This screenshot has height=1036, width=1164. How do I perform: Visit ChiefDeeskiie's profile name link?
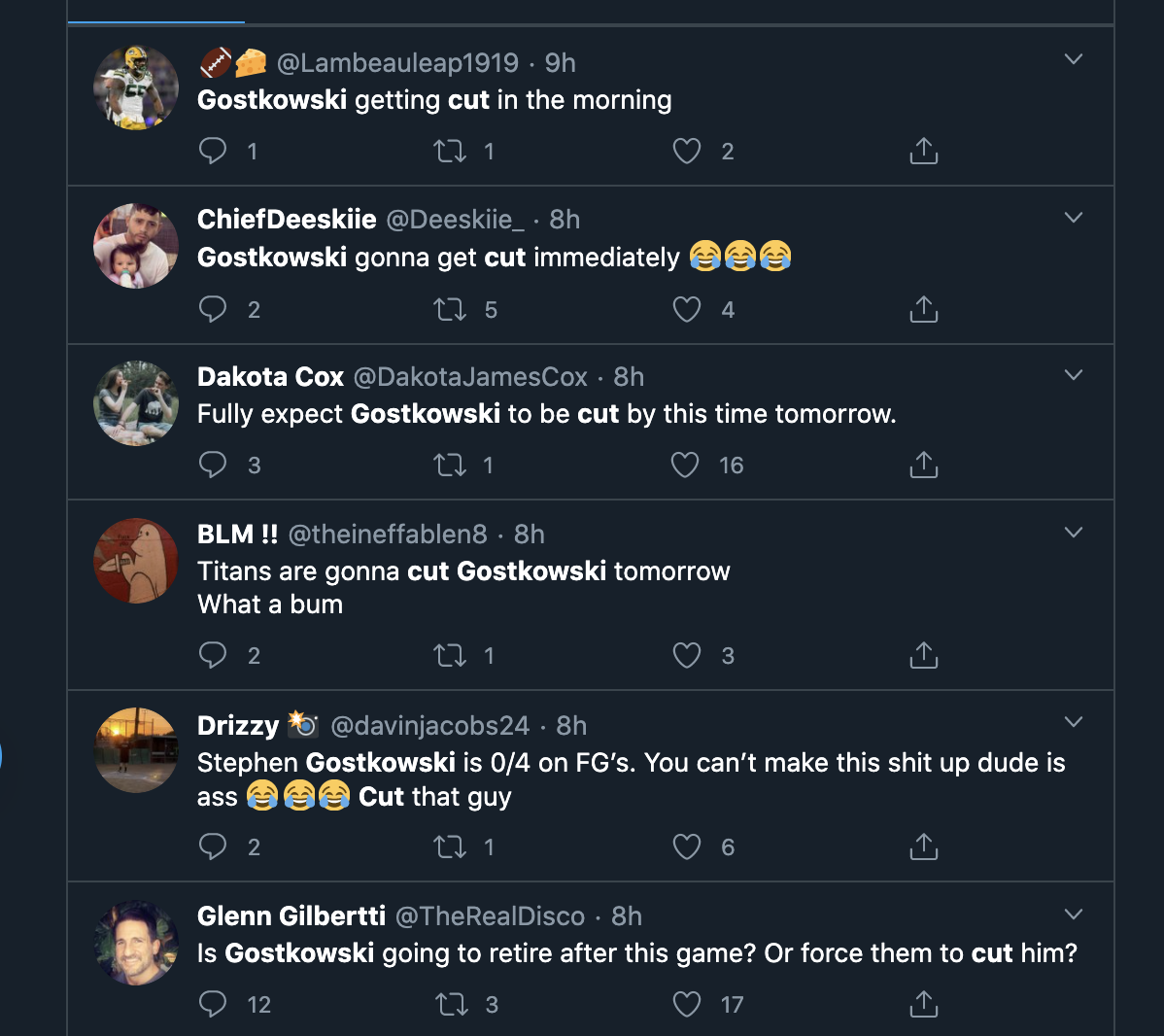[x=287, y=220]
